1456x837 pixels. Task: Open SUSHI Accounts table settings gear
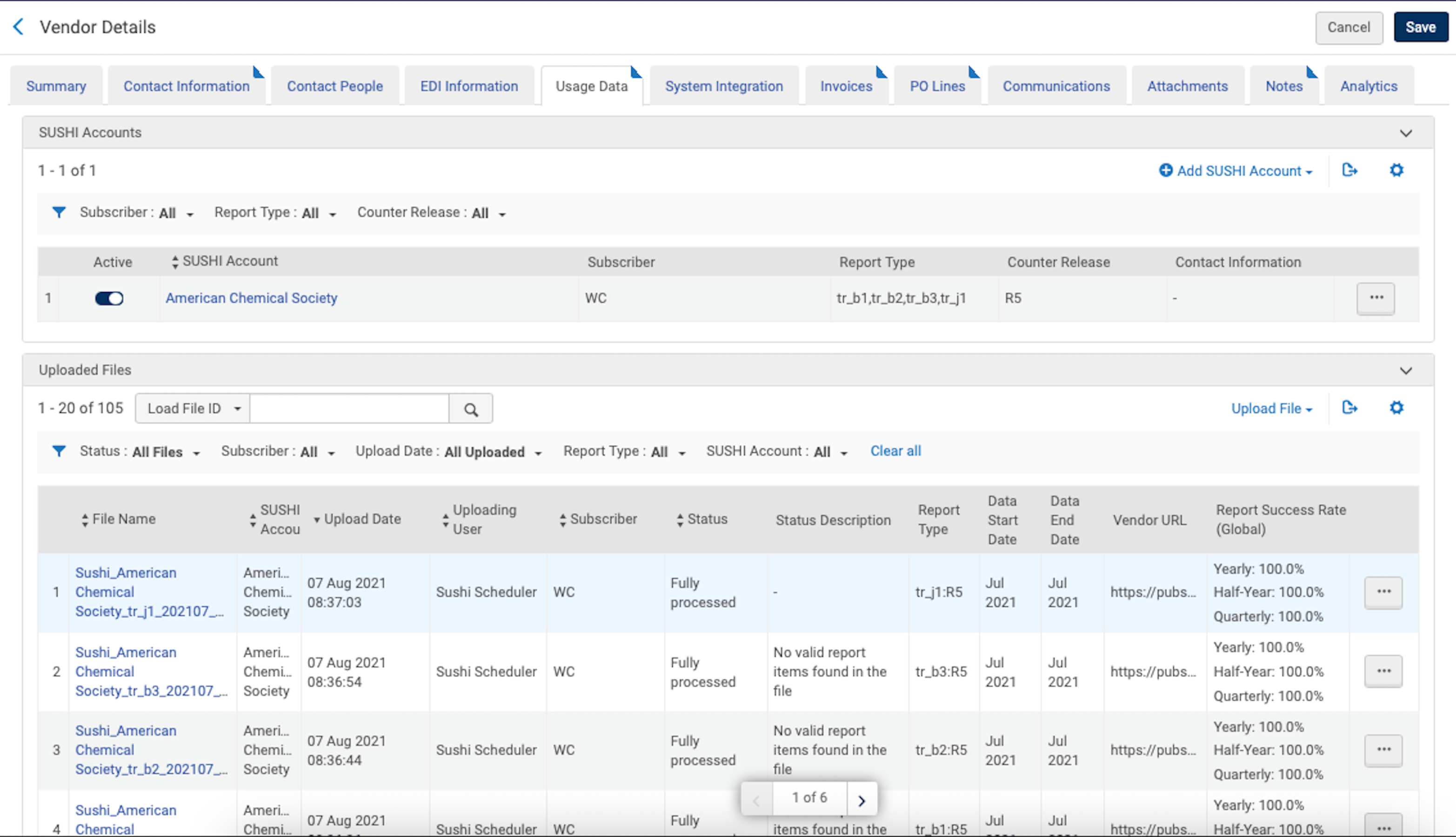point(1396,170)
